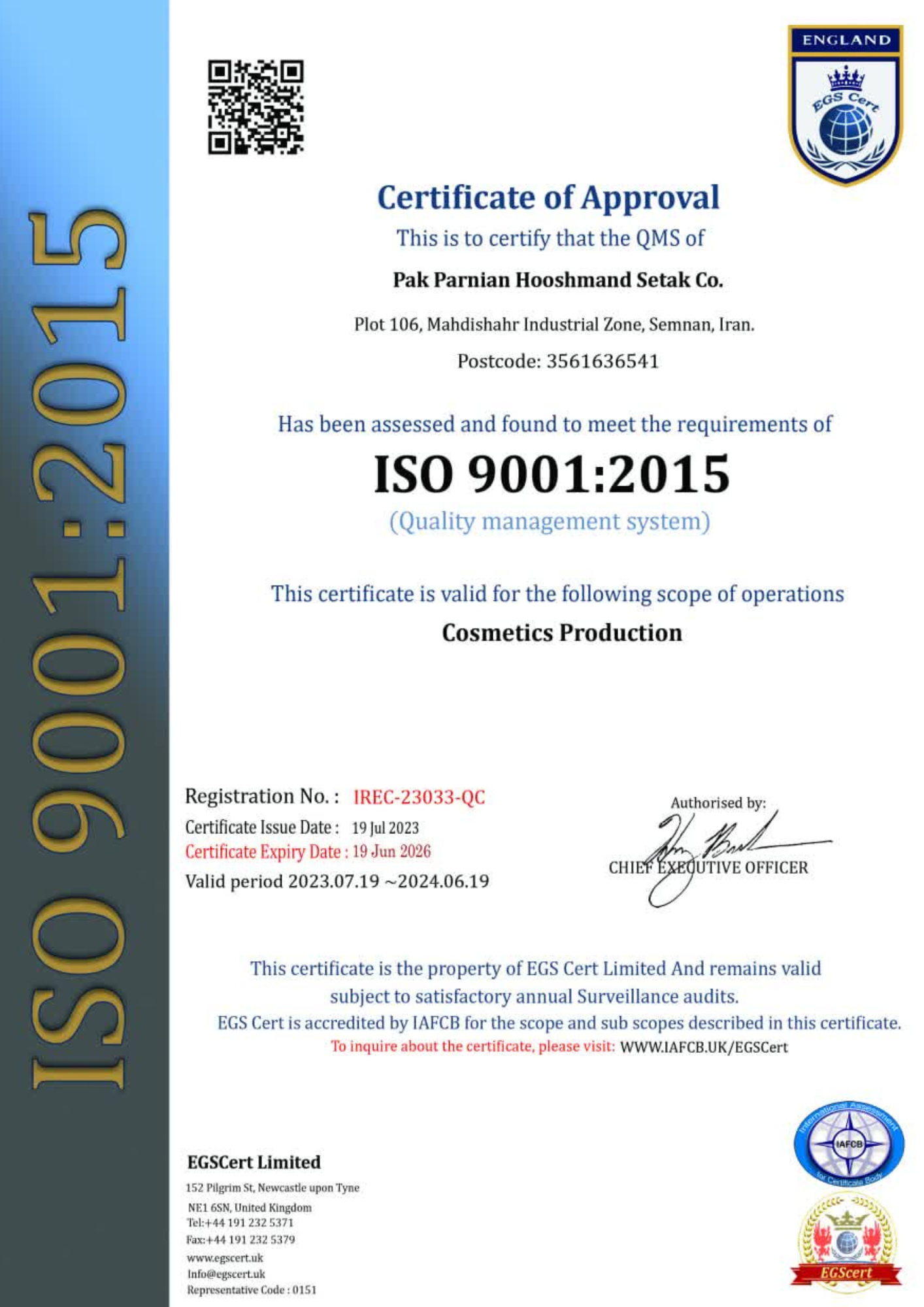The width and height of the screenshot is (924, 1307).
Task: Click 'Postcode: 3561636541'
Action: coord(558,361)
